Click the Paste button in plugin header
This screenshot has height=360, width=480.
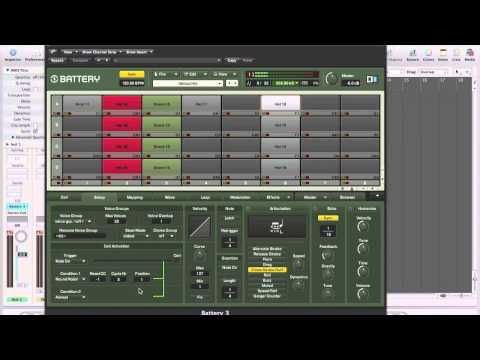click(247, 60)
